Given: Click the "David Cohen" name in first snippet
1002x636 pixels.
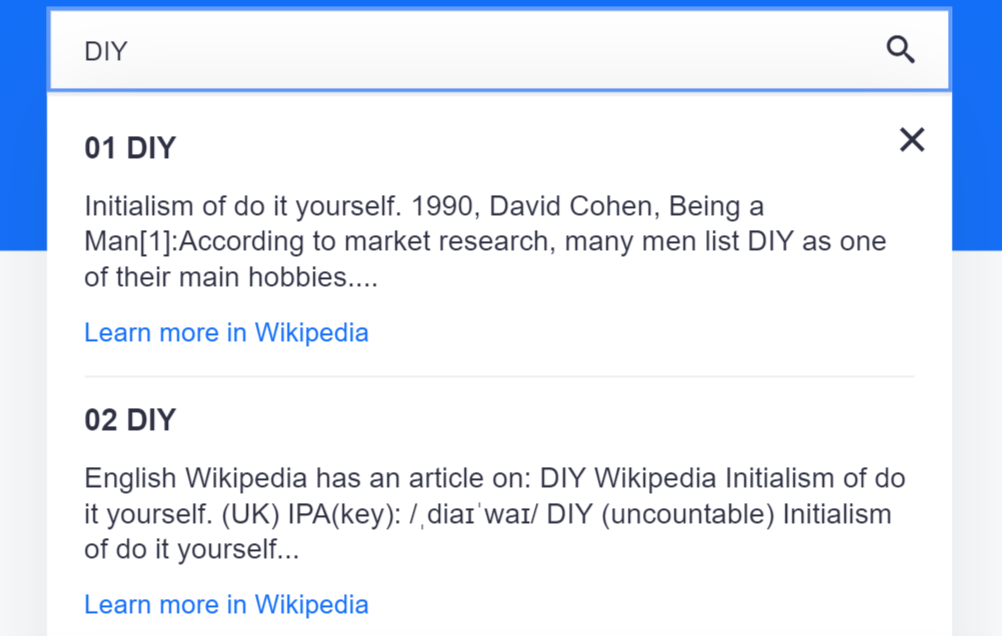Looking at the screenshot, I should tap(569, 207).
